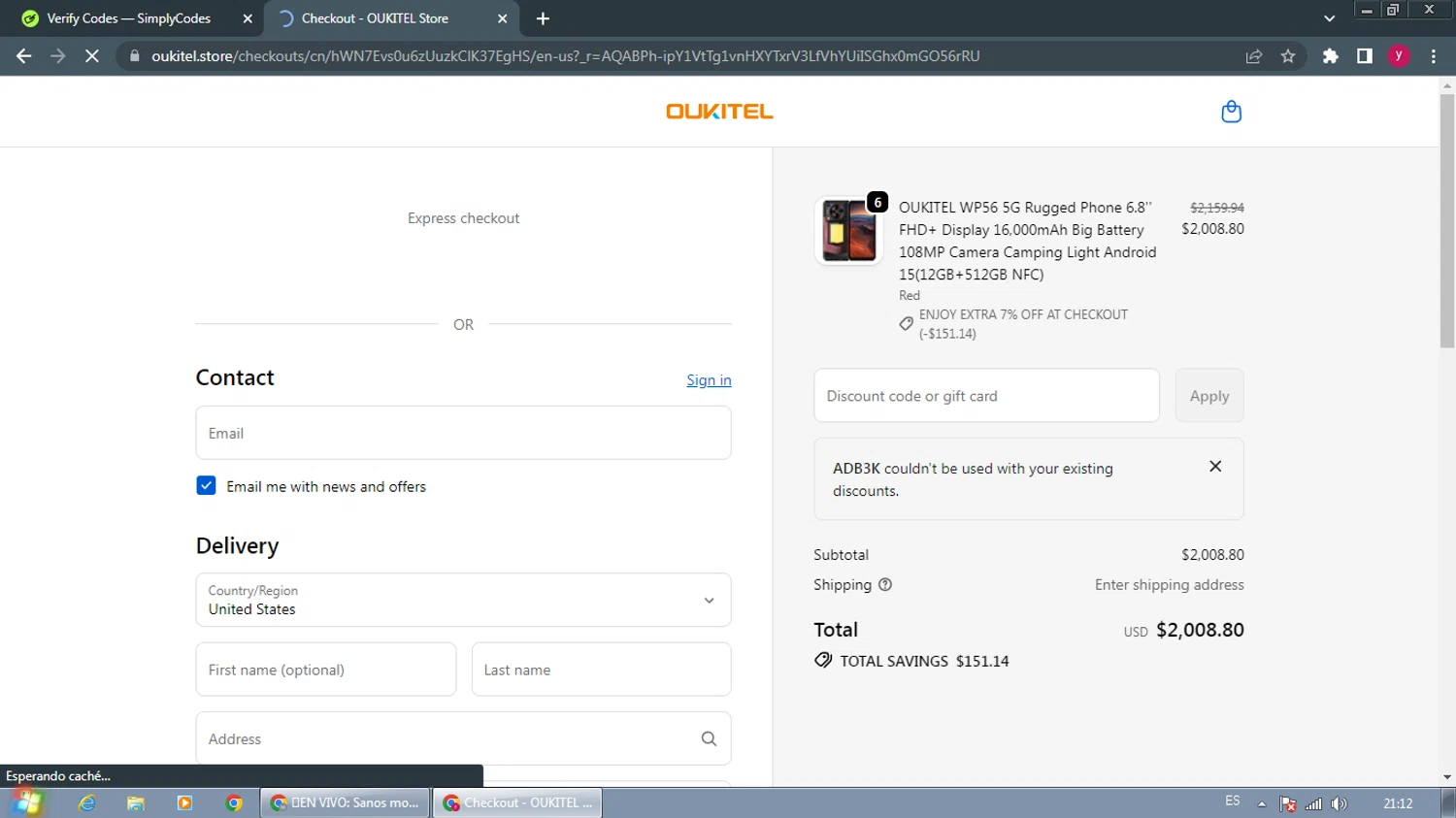Open the Chrome extensions puzzle icon
Screen dimensions: 1456x818
click(1330, 56)
